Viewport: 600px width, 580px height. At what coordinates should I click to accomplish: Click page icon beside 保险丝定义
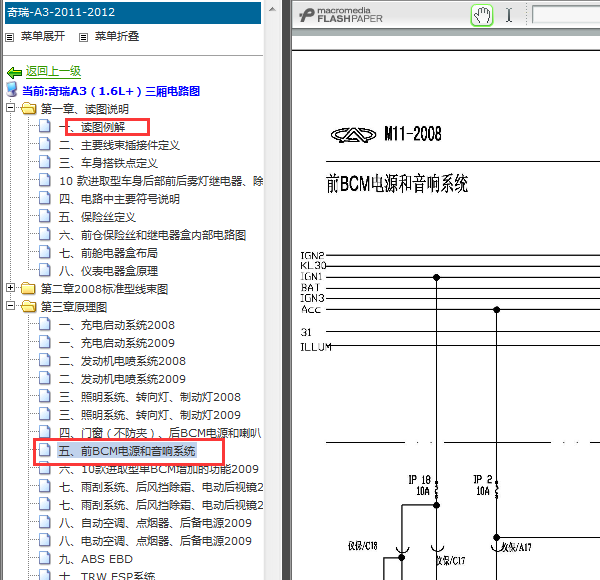click(45, 216)
